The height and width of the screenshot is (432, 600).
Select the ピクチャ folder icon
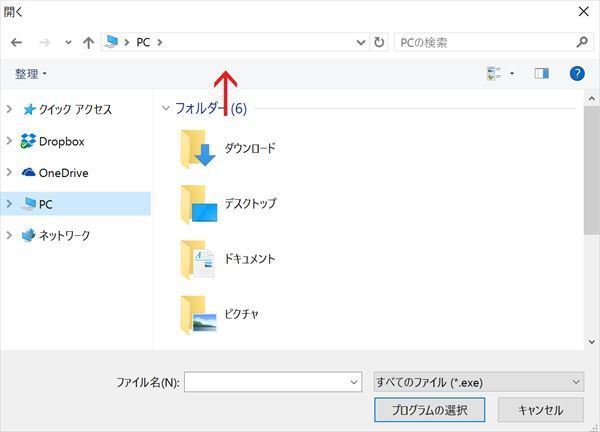199,315
